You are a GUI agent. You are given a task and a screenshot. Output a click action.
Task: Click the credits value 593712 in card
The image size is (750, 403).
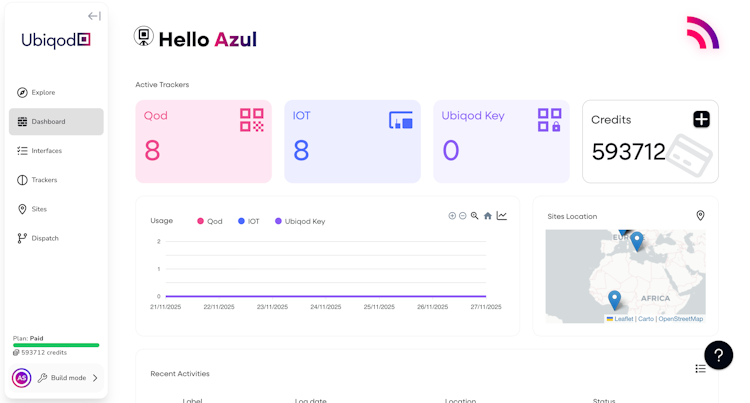pos(628,152)
